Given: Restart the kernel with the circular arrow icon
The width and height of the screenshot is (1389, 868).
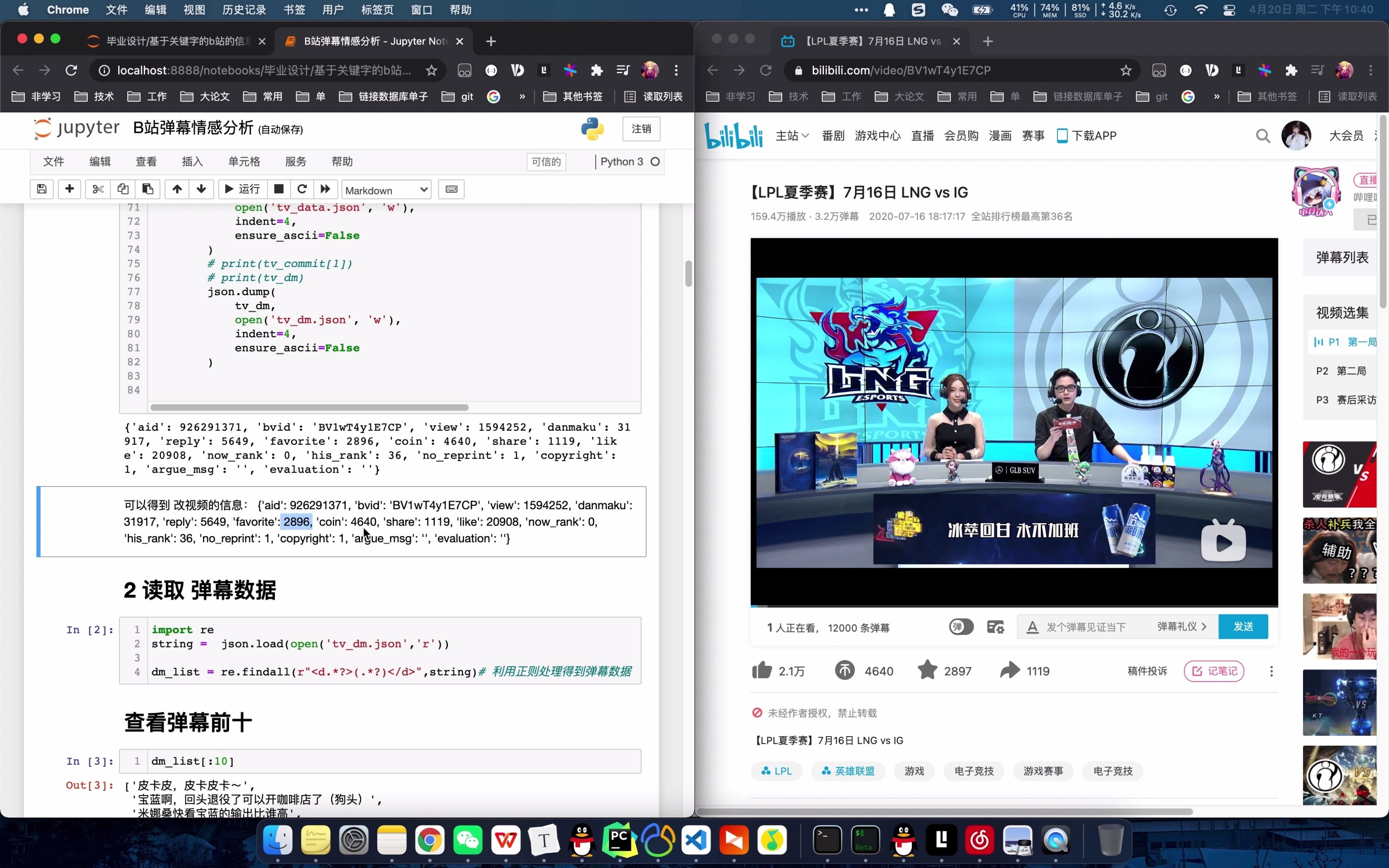Looking at the screenshot, I should click(x=302, y=189).
